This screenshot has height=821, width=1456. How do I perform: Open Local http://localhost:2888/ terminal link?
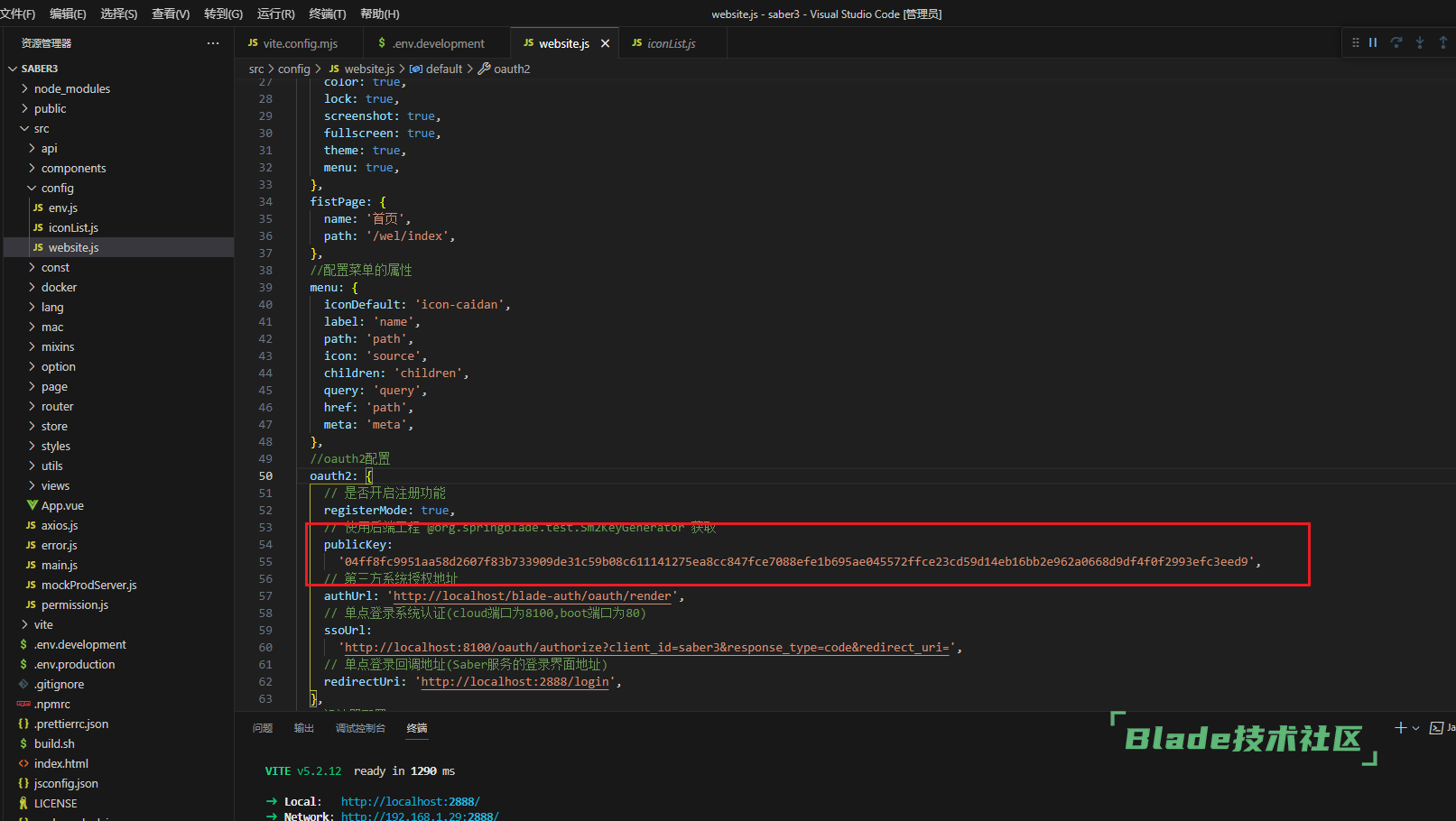point(411,801)
